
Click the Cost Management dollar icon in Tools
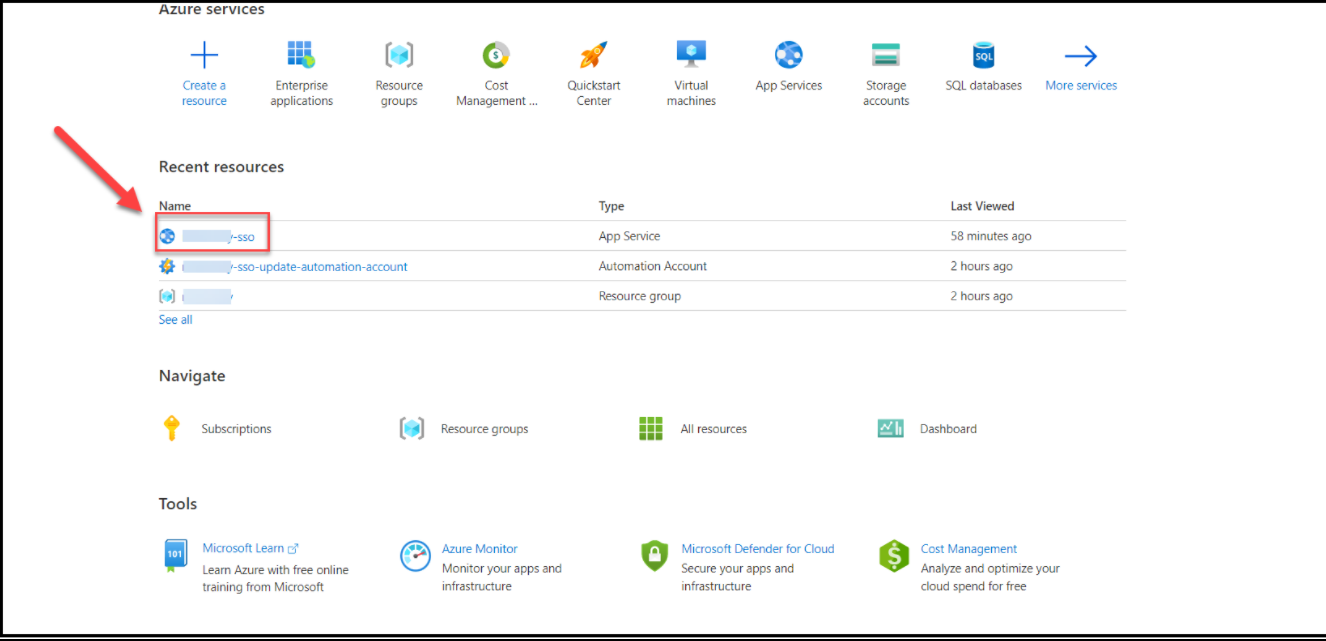tap(893, 556)
